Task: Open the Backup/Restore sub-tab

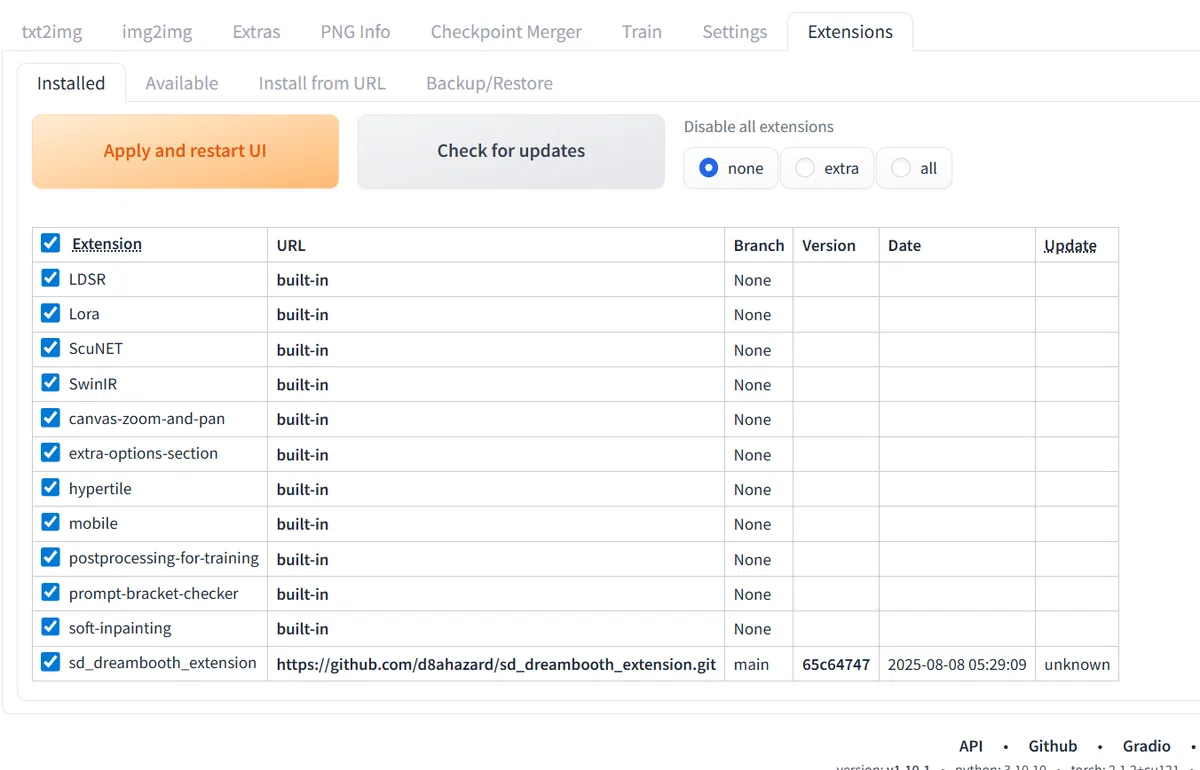Action: point(489,83)
